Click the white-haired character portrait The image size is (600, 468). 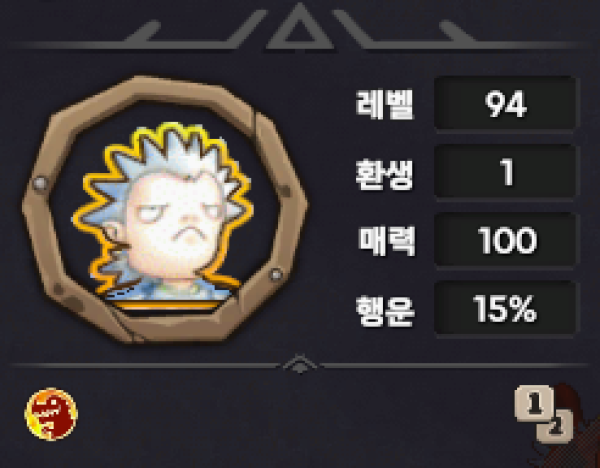[163, 214]
